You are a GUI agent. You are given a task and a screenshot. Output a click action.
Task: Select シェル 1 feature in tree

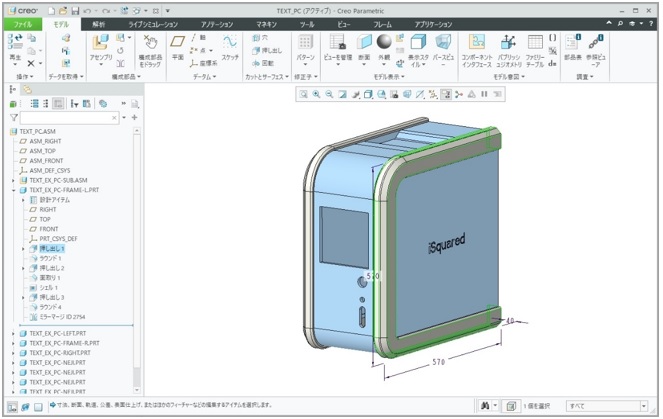[x=49, y=288]
